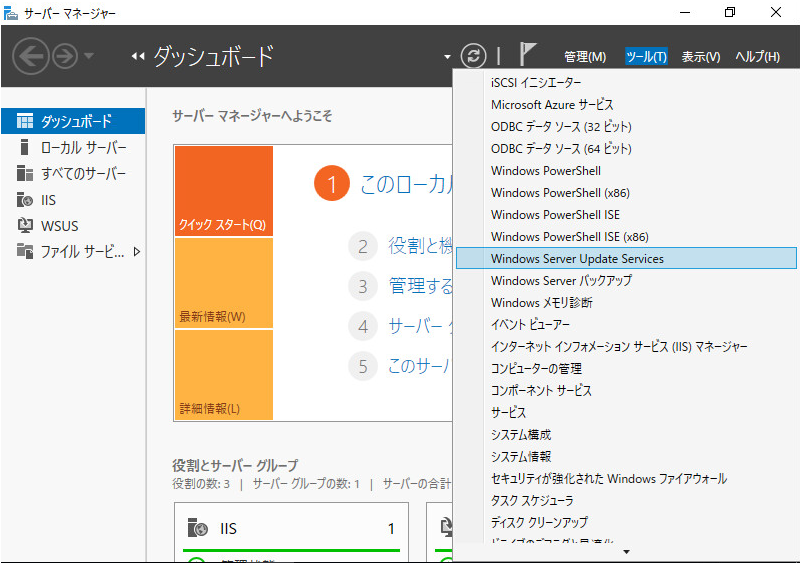This screenshot has width=800, height=563.
Task: Launch イベント ビューアー from Tools menu
Action: coord(530,324)
